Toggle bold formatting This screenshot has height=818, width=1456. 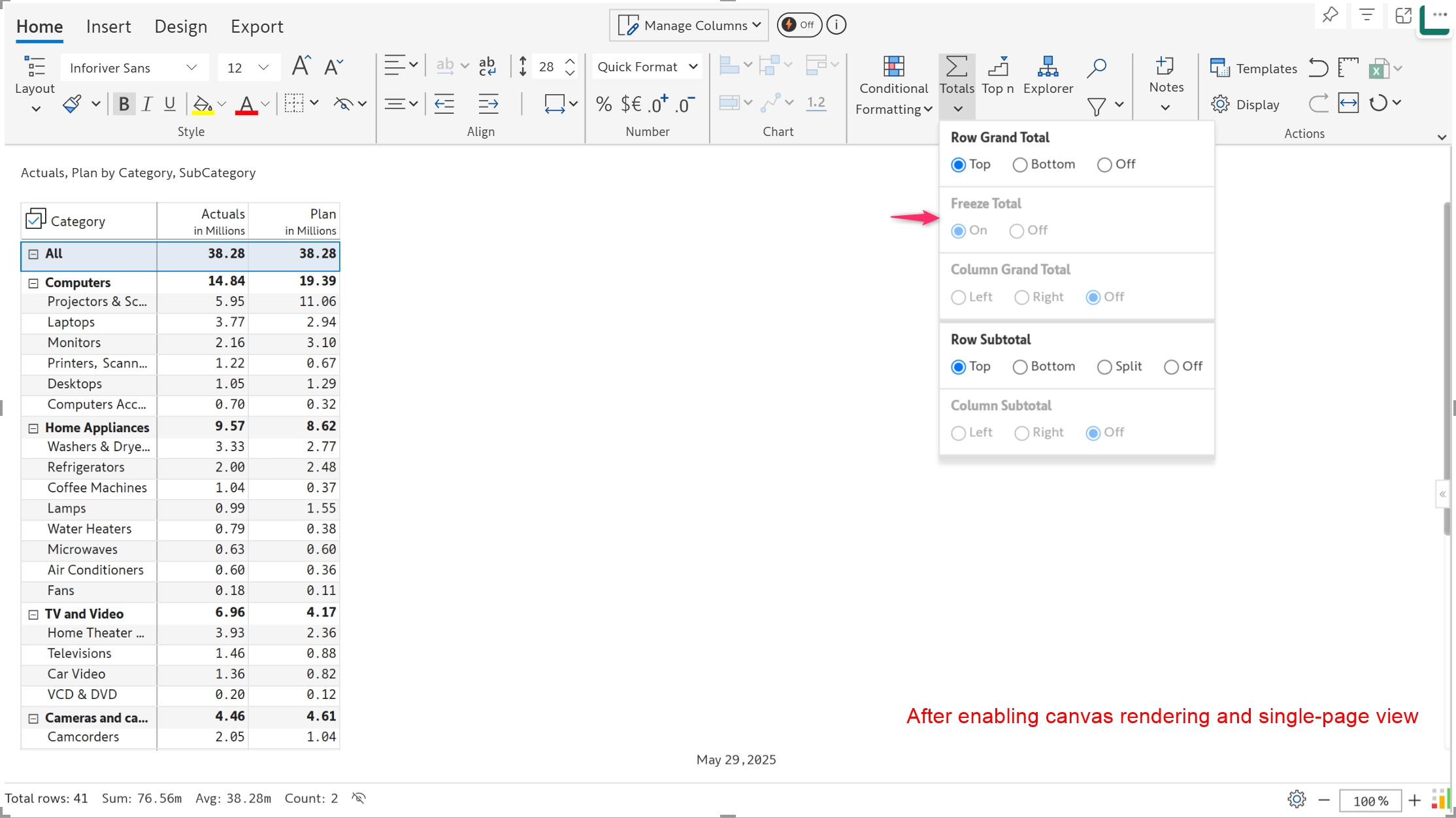coord(124,103)
